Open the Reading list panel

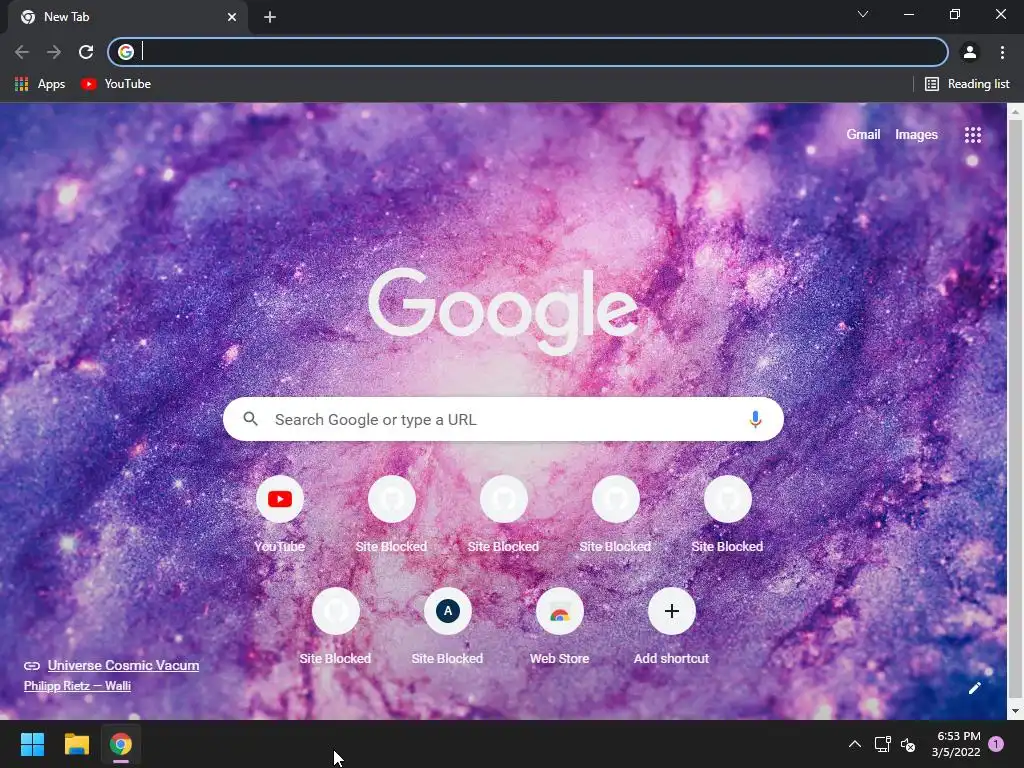click(967, 84)
